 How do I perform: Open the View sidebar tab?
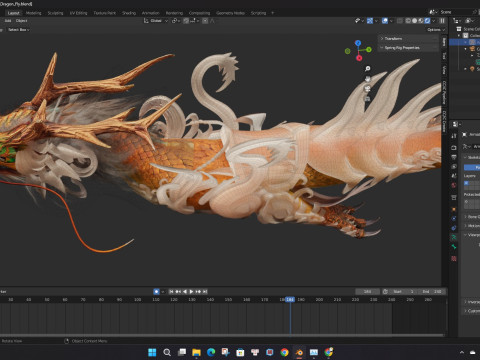pos(444,70)
